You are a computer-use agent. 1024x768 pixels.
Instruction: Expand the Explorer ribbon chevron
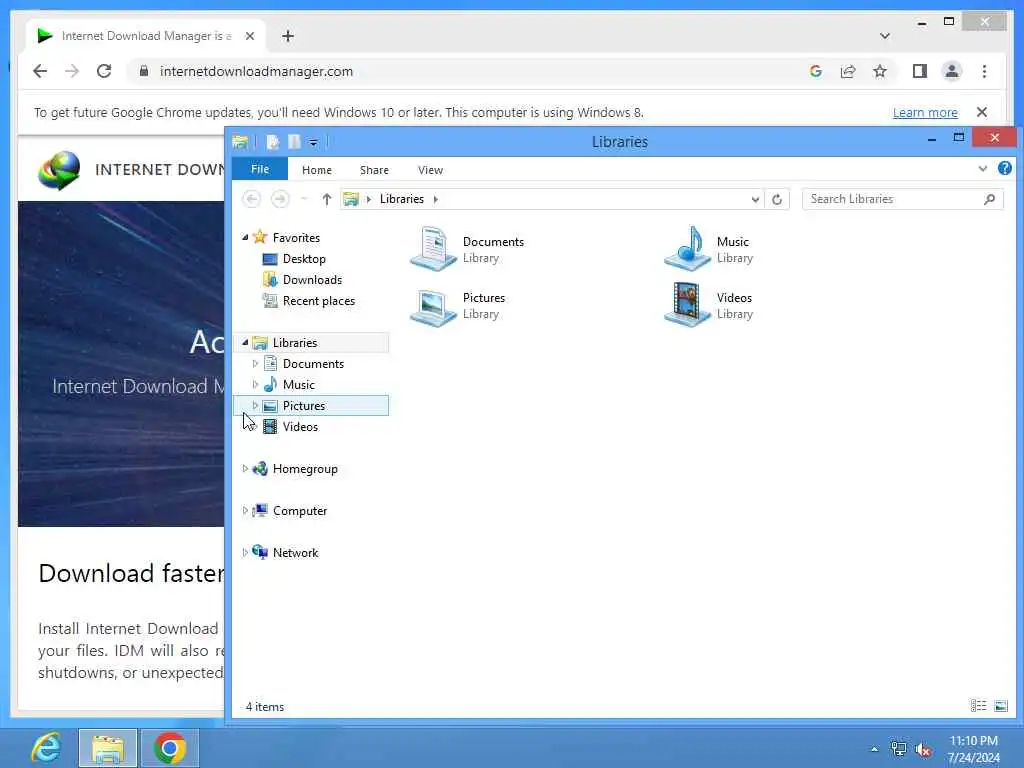point(982,168)
